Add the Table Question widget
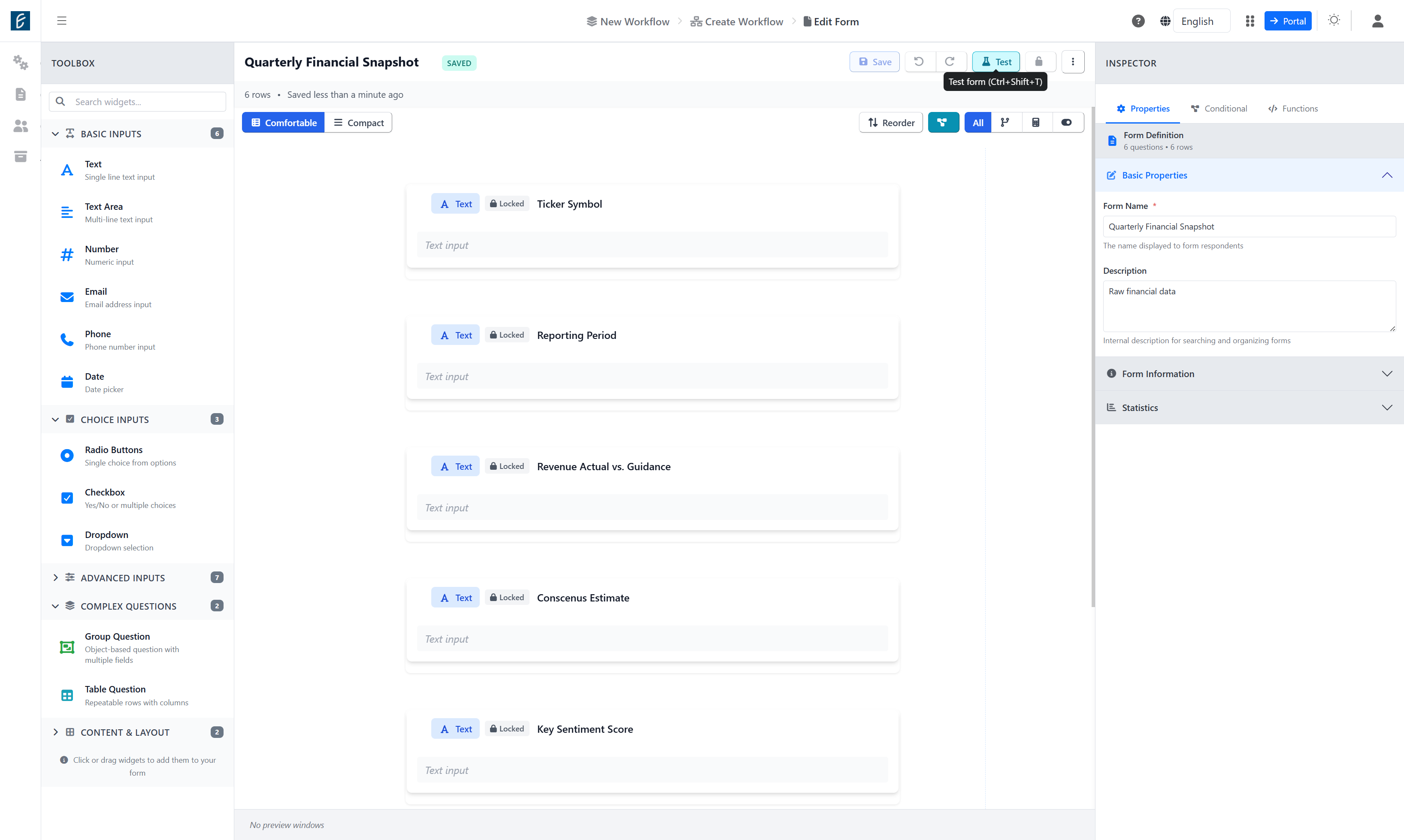1404x840 pixels. [x=137, y=696]
